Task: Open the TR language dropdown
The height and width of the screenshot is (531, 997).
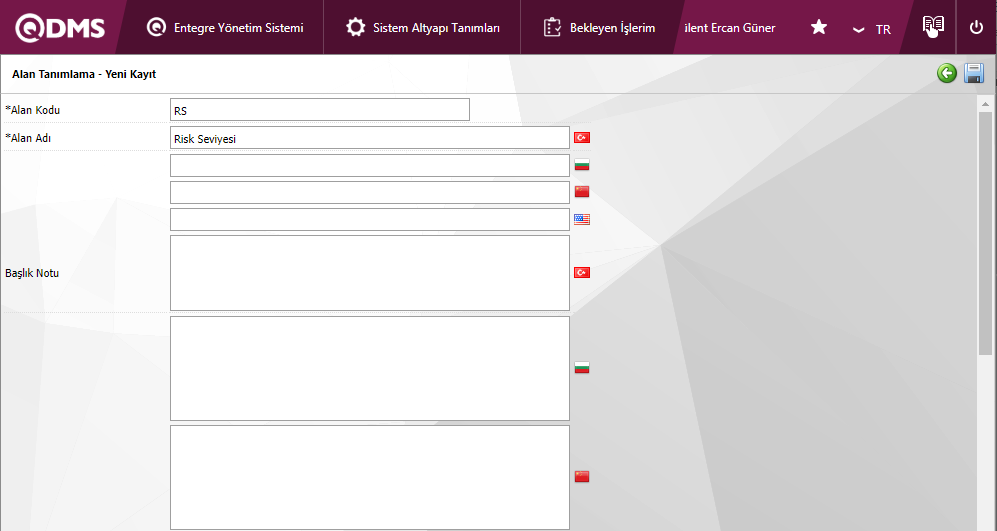Action: coord(872,29)
